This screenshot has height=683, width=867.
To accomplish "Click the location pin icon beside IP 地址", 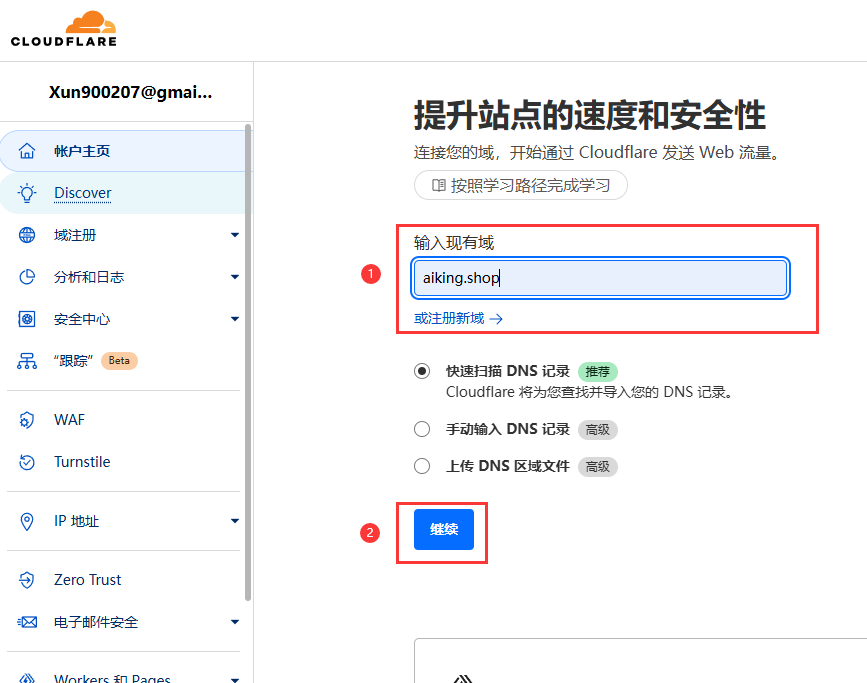I will click(27, 522).
